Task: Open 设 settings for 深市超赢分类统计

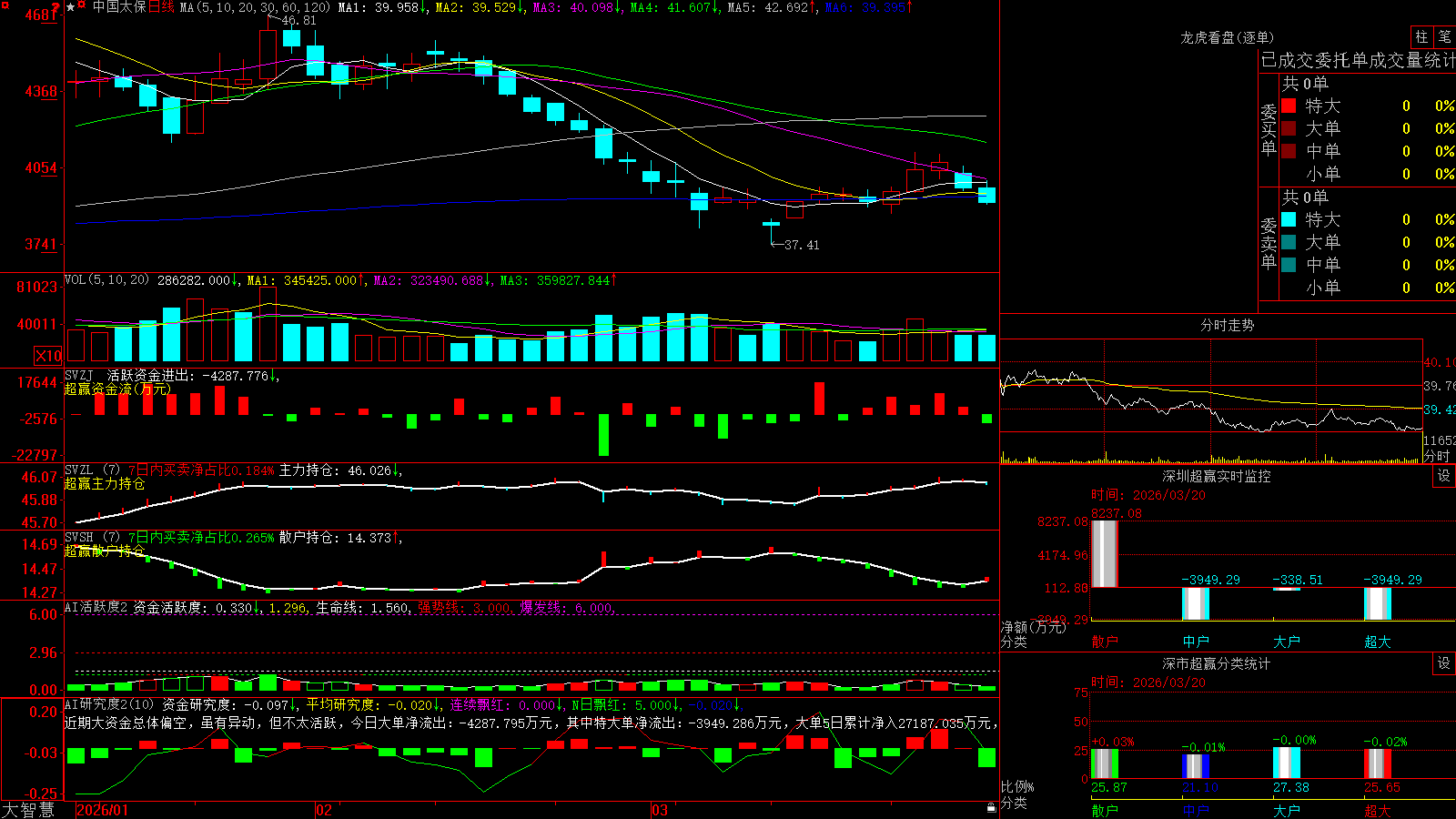Action: 1444,663
